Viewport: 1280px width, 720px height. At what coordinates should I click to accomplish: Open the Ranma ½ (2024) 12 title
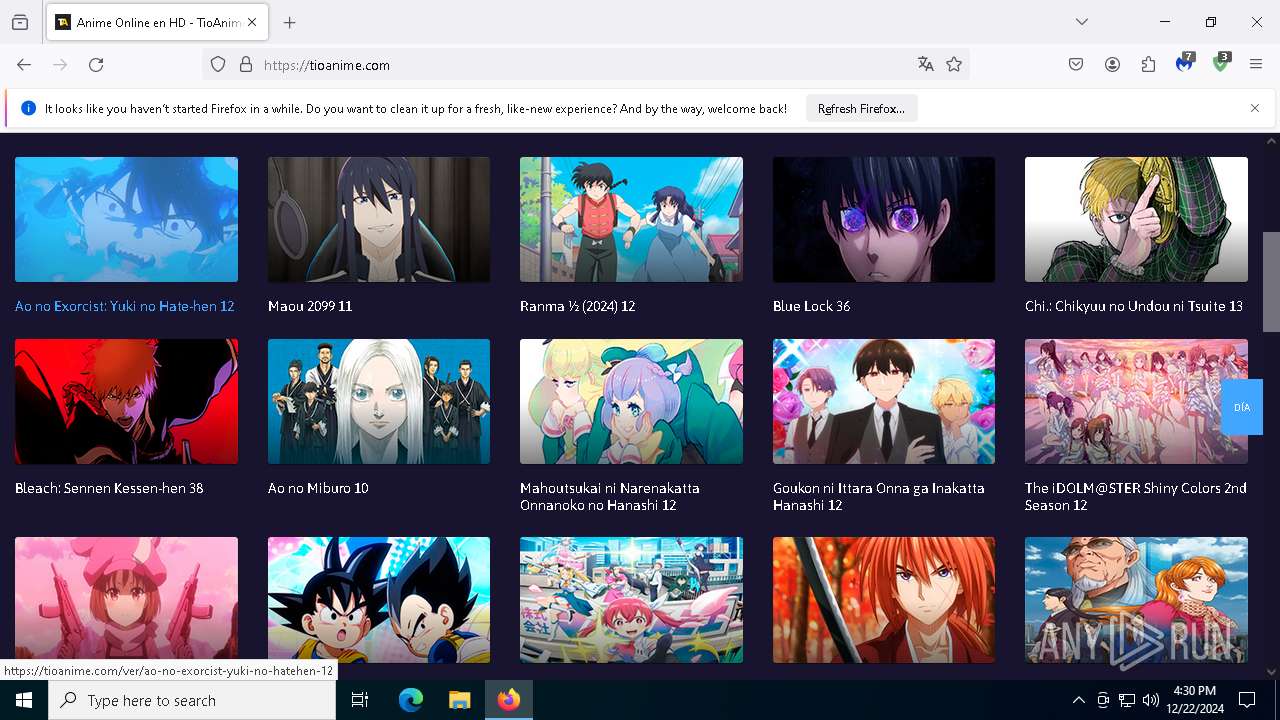[578, 306]
